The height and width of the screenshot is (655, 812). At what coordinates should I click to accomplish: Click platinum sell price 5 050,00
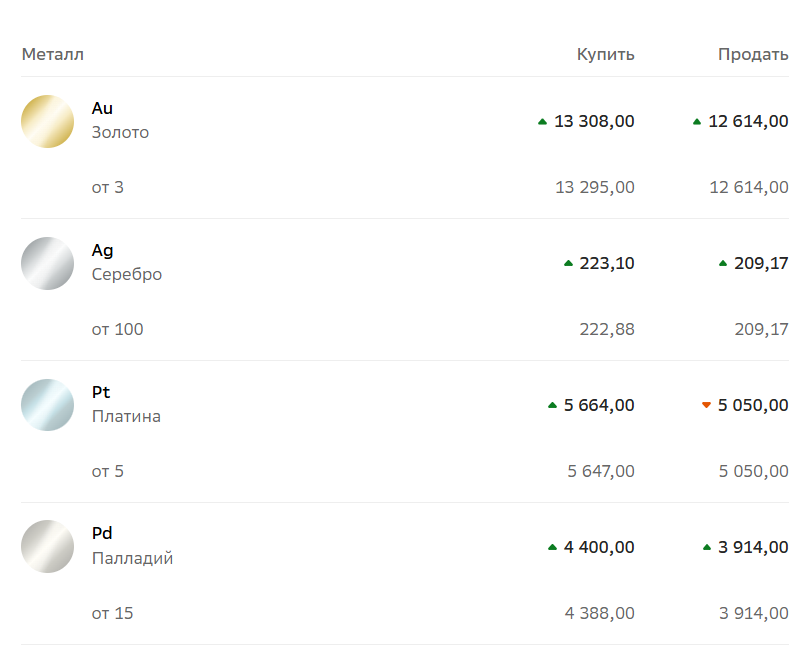tap(753, 406)
